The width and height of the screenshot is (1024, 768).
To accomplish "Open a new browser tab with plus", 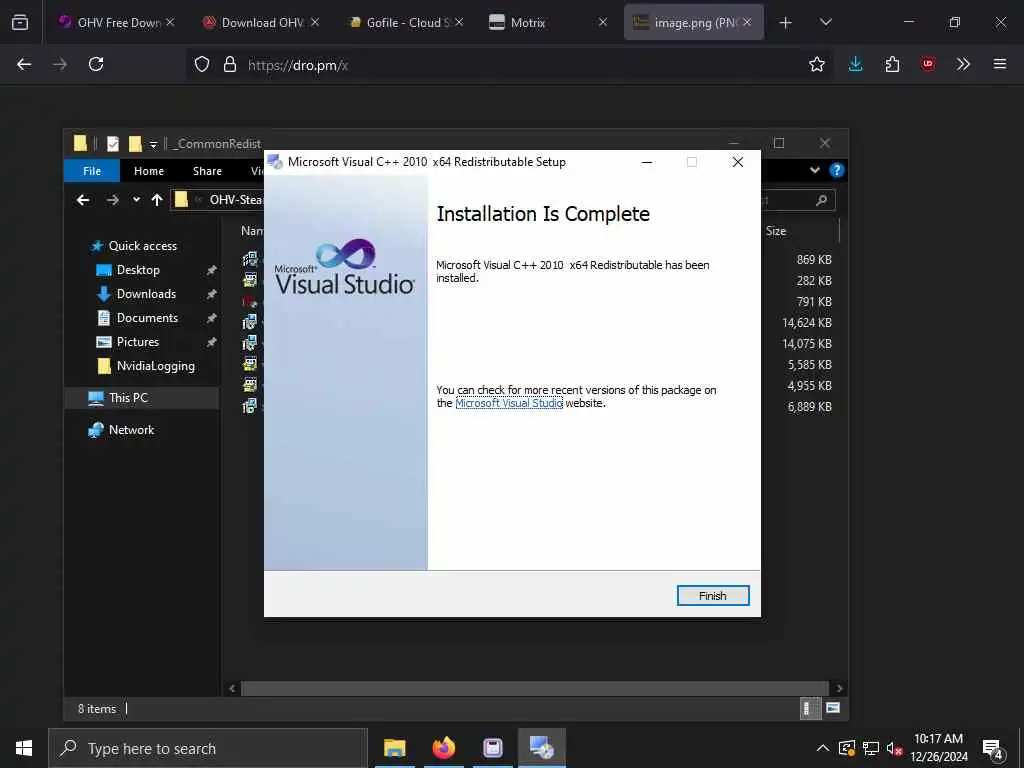I will 786,23.
